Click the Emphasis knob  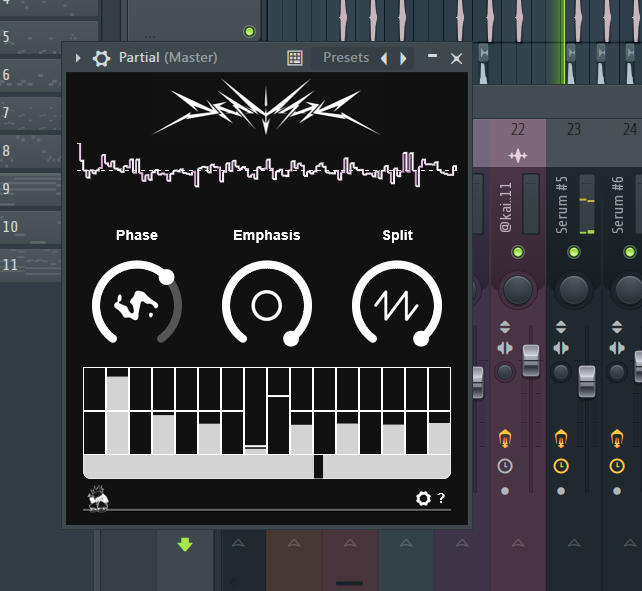click(x=267, y=304)
